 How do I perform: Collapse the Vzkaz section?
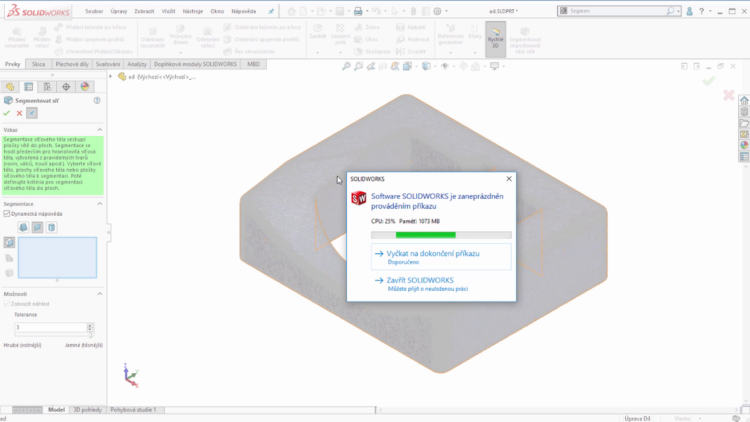pos(99,130)
